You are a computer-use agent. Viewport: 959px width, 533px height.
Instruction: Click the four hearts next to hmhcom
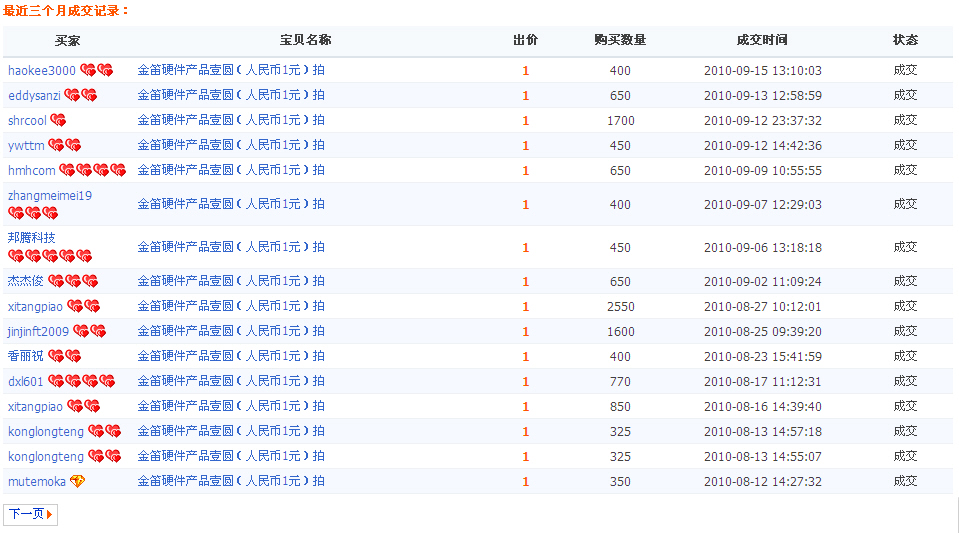click(x=92, y=170)
